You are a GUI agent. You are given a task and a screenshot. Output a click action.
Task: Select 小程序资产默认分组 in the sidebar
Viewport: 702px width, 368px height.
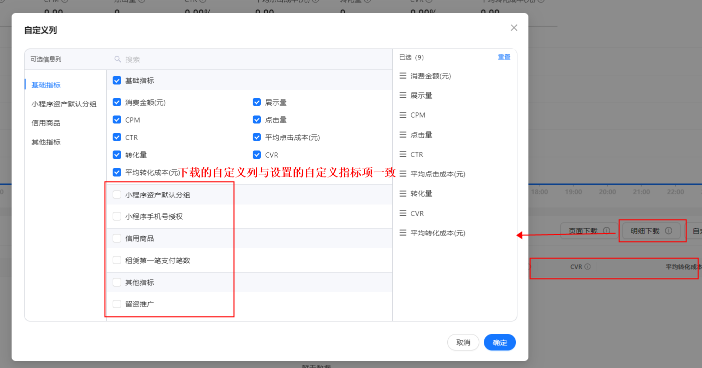tap(64, 104)
